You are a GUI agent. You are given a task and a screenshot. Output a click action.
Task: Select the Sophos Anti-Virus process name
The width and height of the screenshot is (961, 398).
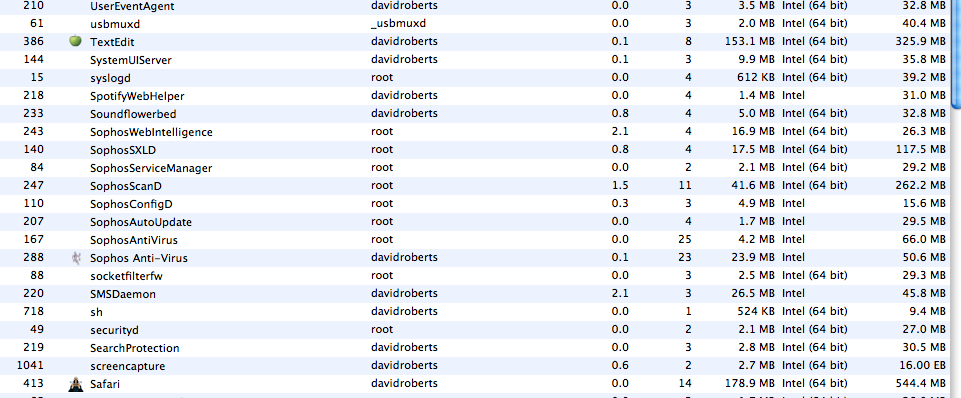(x=139, y=258)
